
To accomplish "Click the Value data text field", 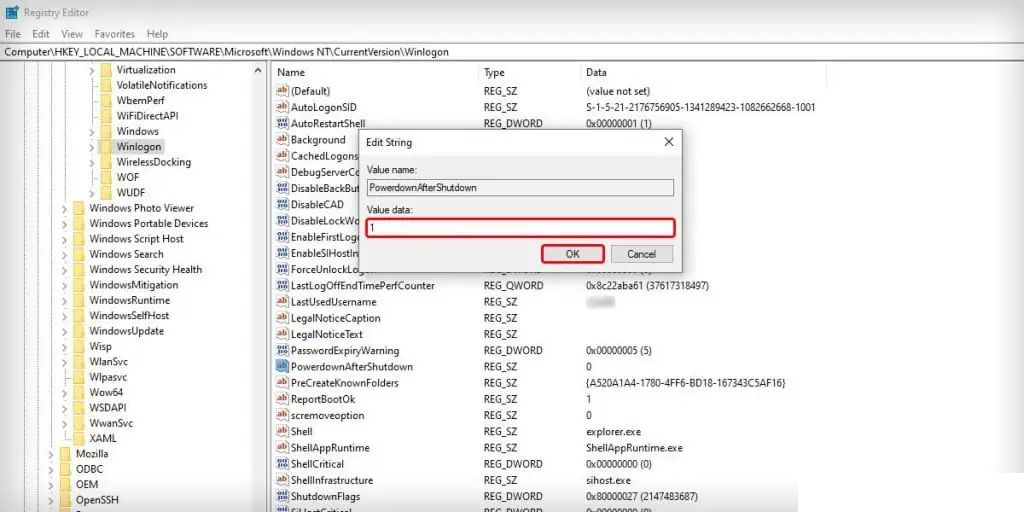I will coord(520,228).
